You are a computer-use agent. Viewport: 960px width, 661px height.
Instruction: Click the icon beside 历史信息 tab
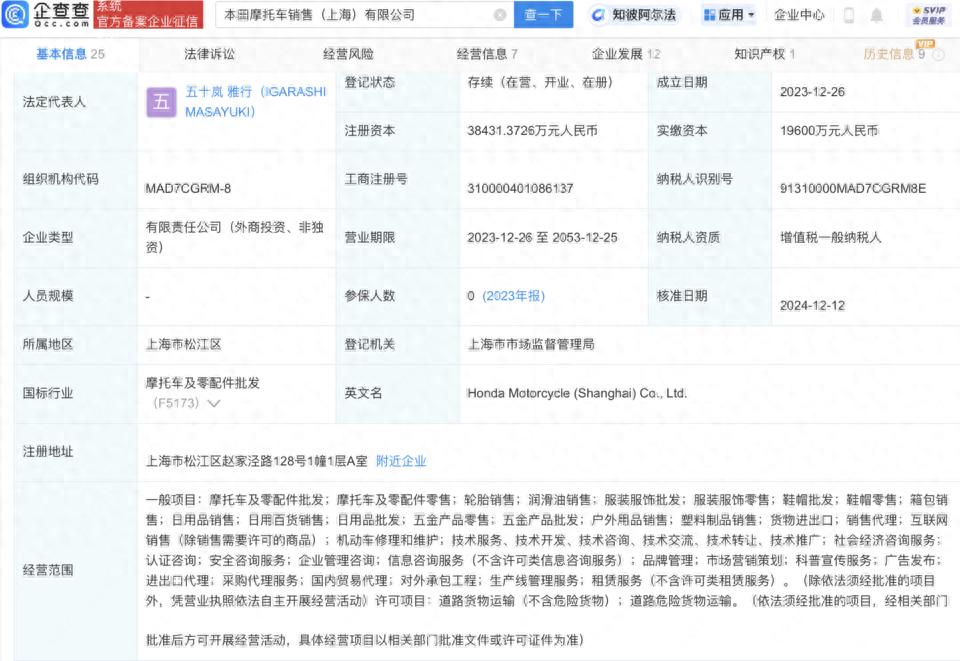coord(939,55)
